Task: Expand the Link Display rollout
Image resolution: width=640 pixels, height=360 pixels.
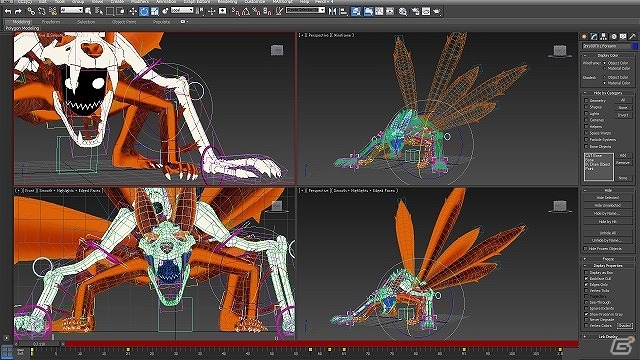Action: 608,337
